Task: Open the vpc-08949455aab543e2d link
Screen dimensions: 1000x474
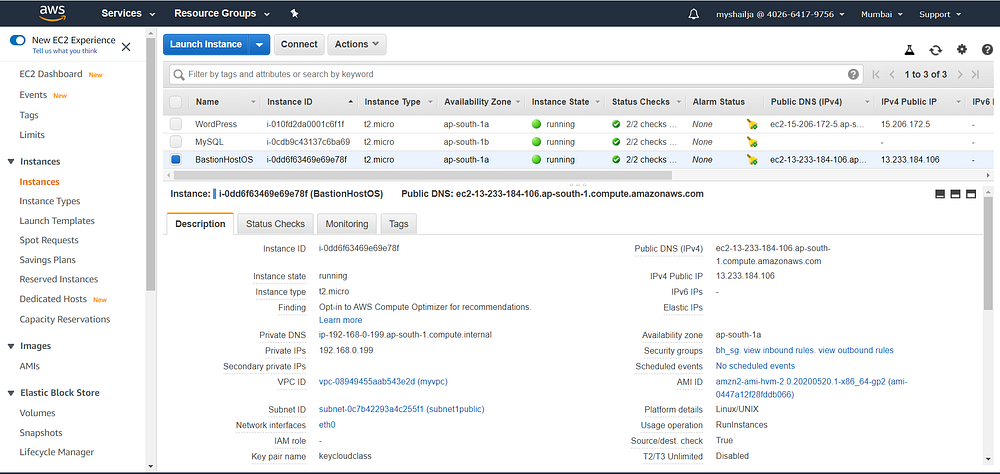Action: pos(383,381)
